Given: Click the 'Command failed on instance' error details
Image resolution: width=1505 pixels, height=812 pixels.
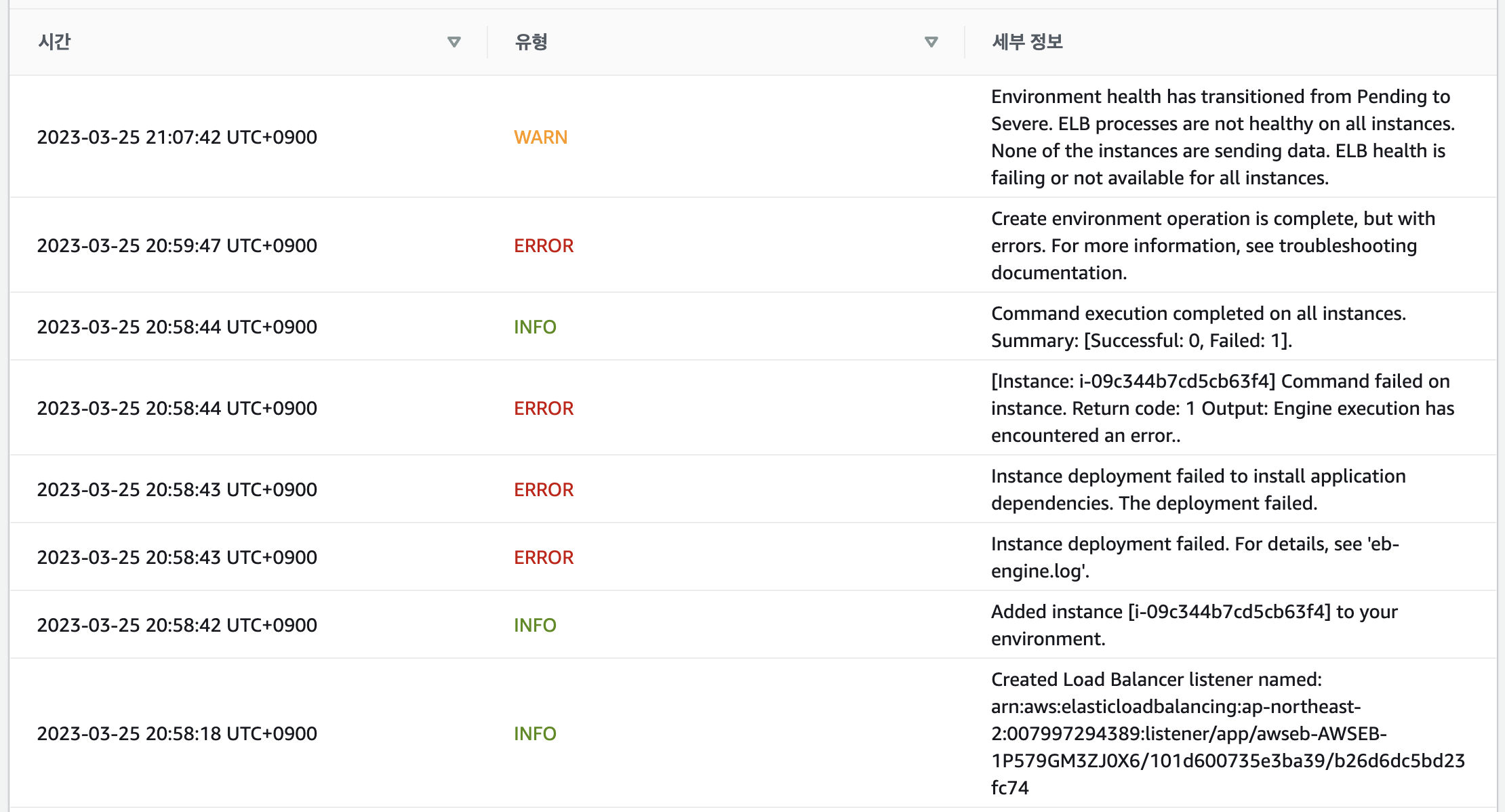Looking at the screenshot, I should pyautogui.click(x=1222, y=408).
